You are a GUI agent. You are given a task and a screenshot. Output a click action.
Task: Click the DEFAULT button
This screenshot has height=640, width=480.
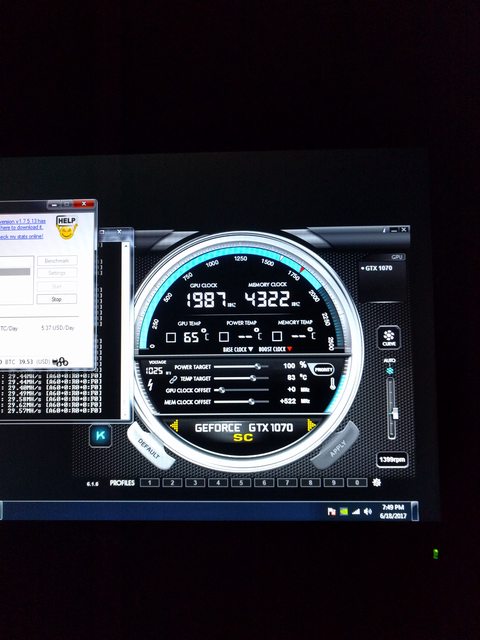click(x=149, y=447)
